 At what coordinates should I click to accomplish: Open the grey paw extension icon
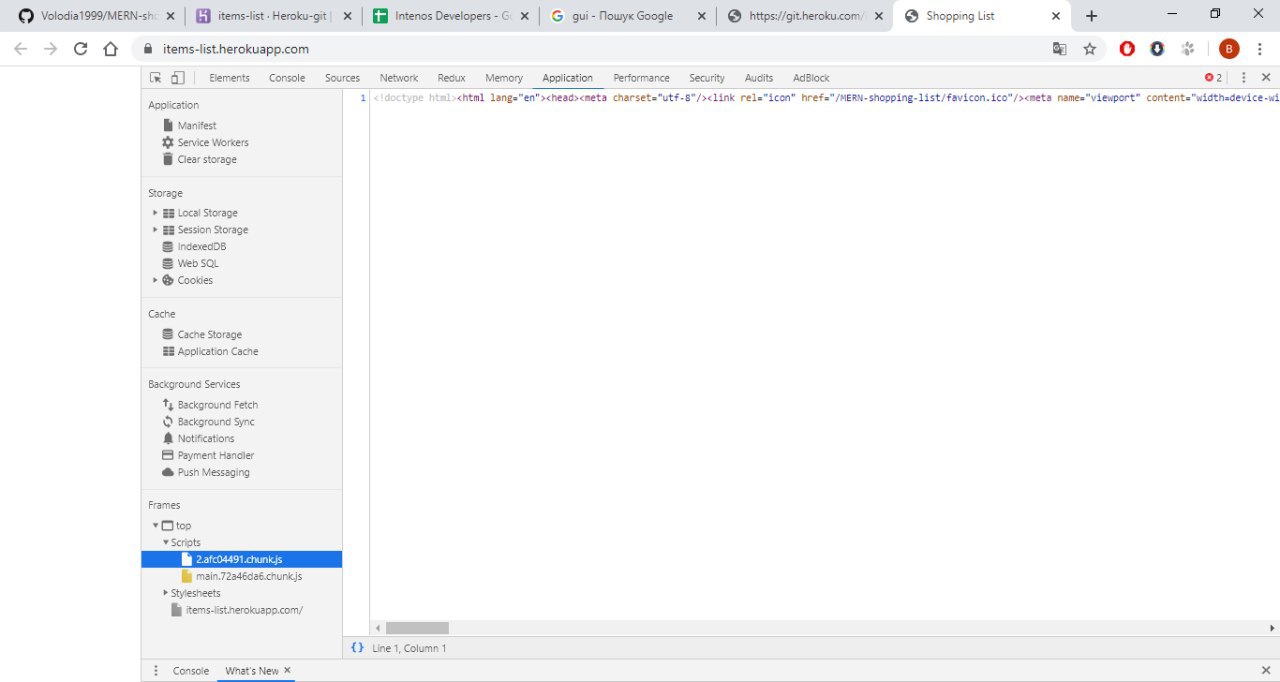click(1188, 49)
